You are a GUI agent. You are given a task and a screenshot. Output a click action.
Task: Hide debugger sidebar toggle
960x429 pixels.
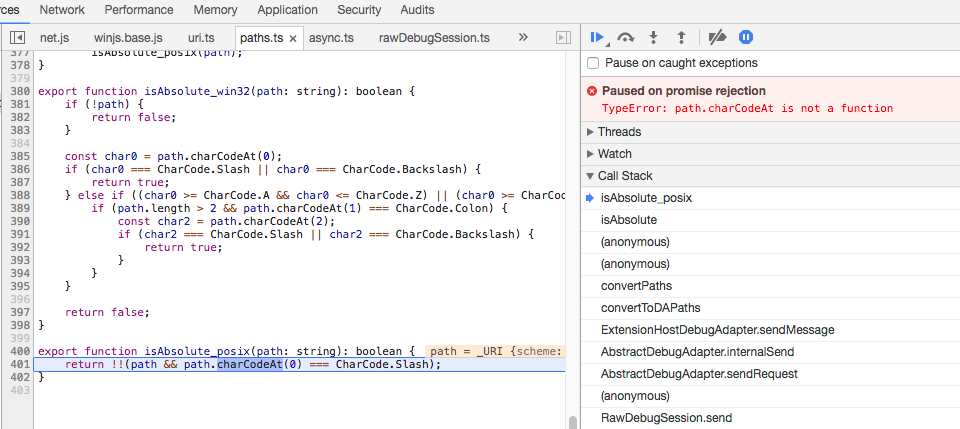[563, 37]
